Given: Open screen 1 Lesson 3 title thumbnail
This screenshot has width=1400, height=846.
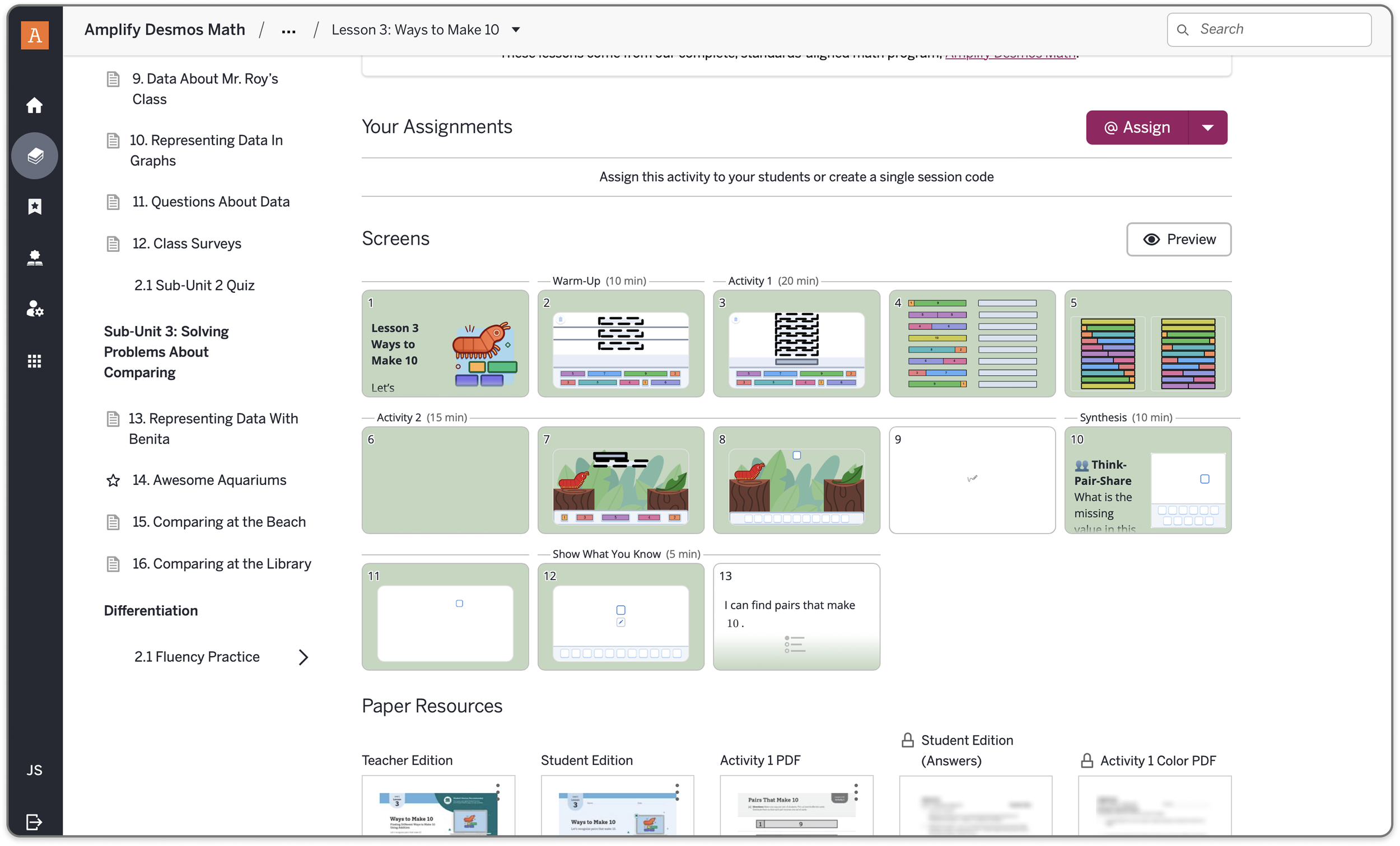Looking at the screenshot, I should point(445,344).
